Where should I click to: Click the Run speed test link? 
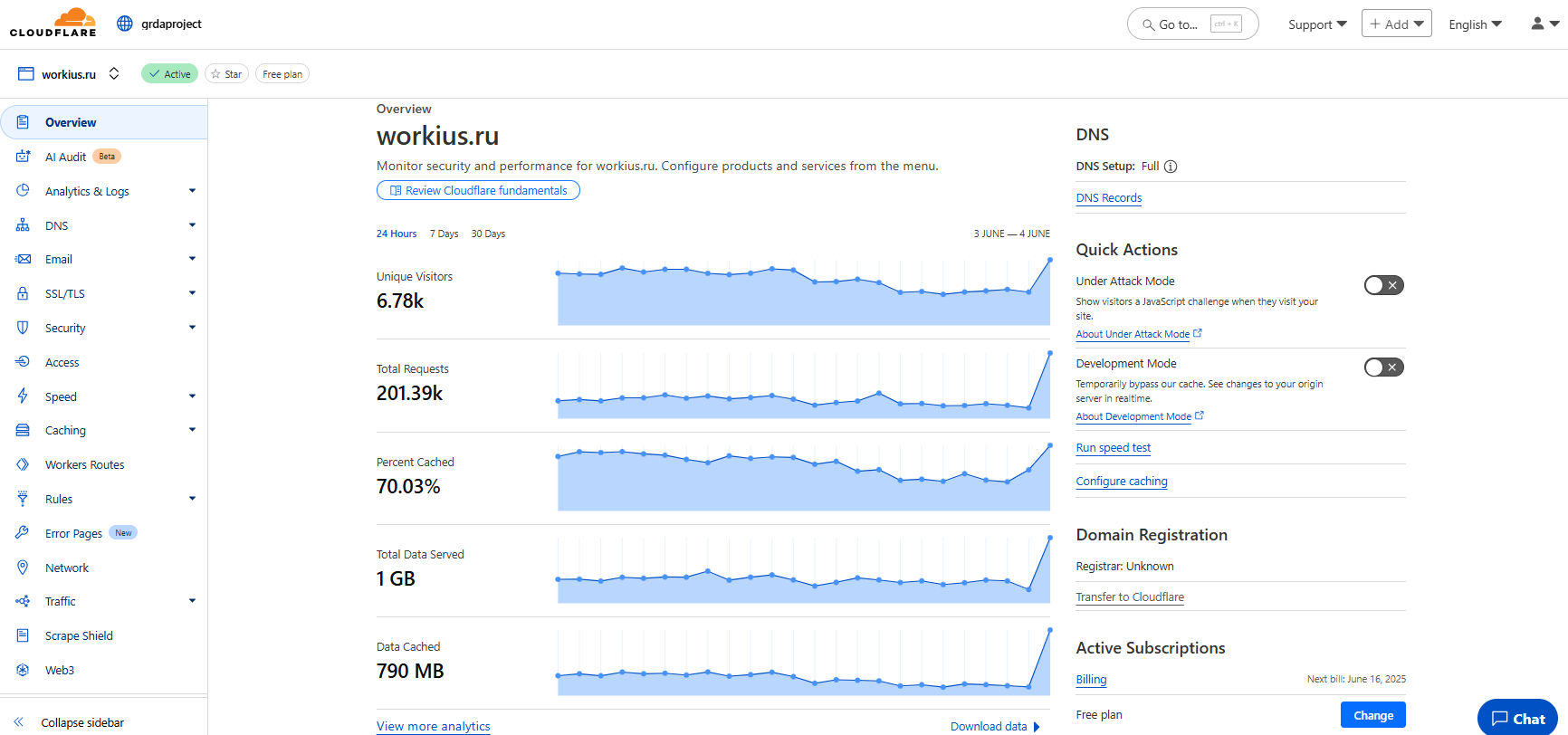click(x=1114, y=448)
